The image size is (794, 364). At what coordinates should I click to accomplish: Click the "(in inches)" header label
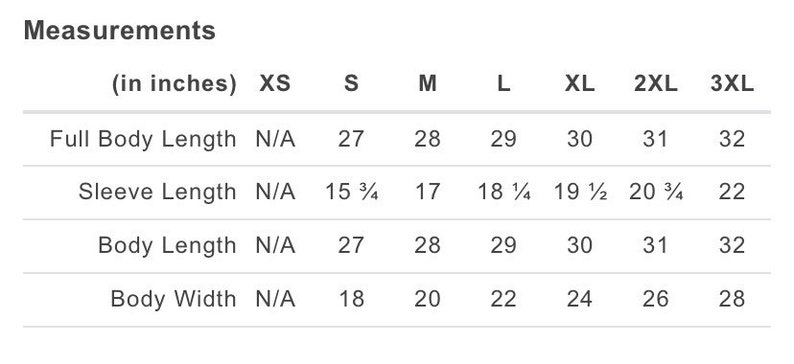(174, 84)
